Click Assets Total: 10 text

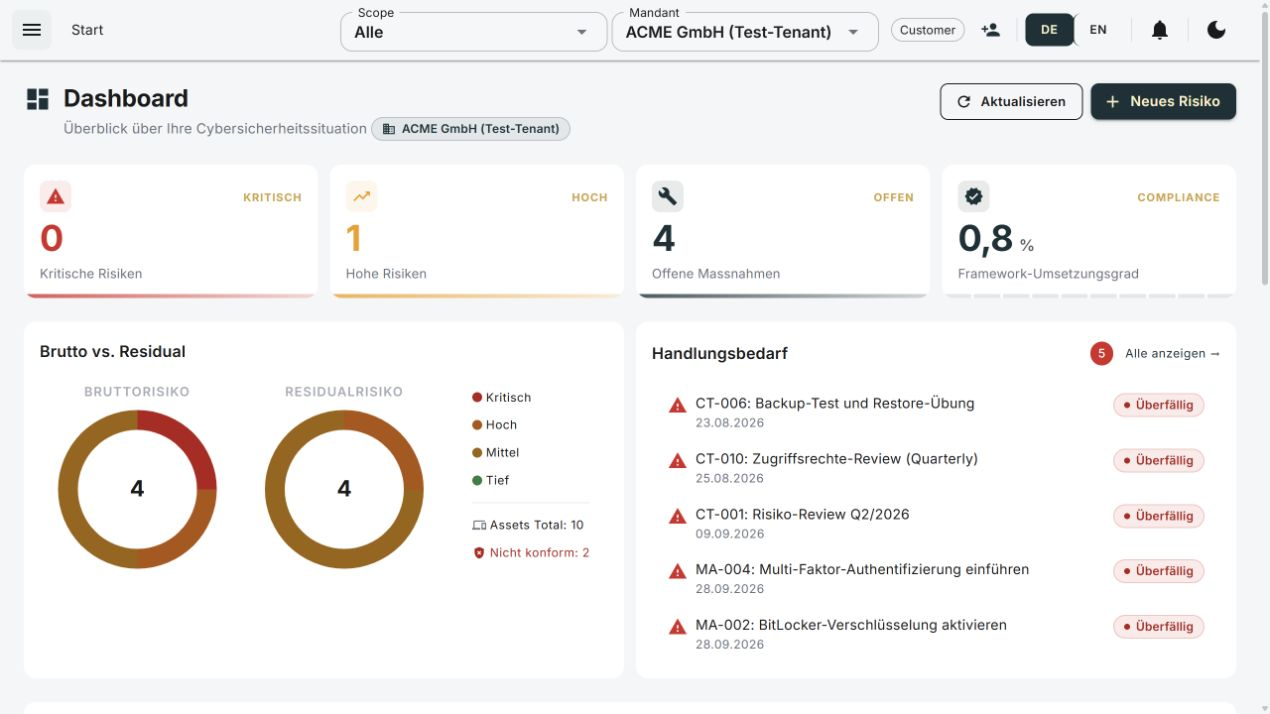point(537,525)
